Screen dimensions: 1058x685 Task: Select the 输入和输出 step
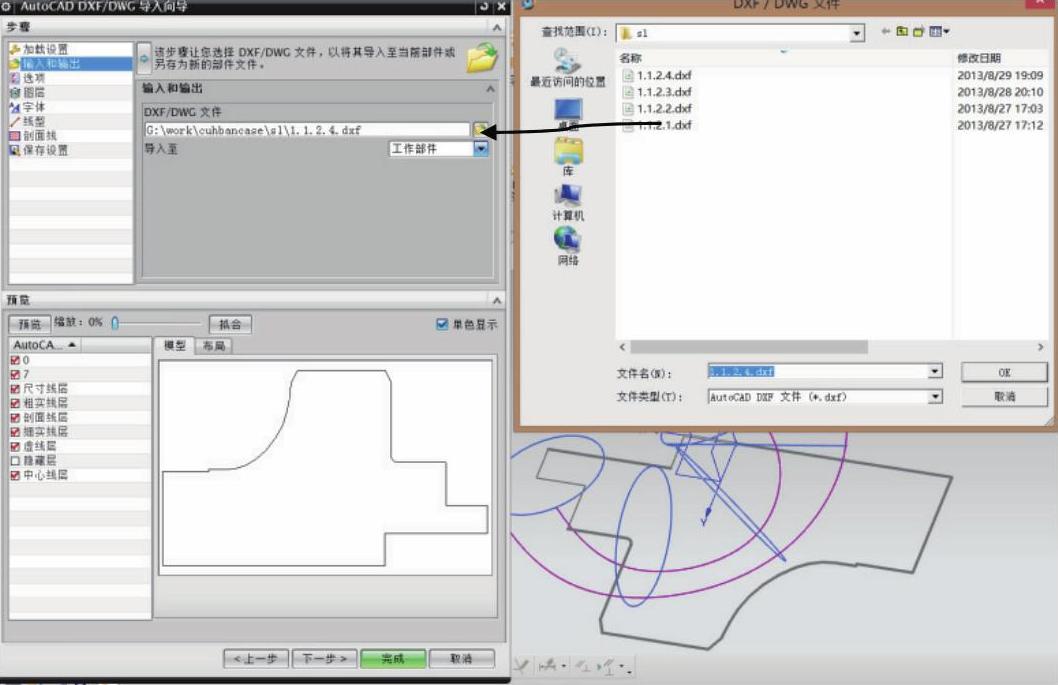click(71, 63)
